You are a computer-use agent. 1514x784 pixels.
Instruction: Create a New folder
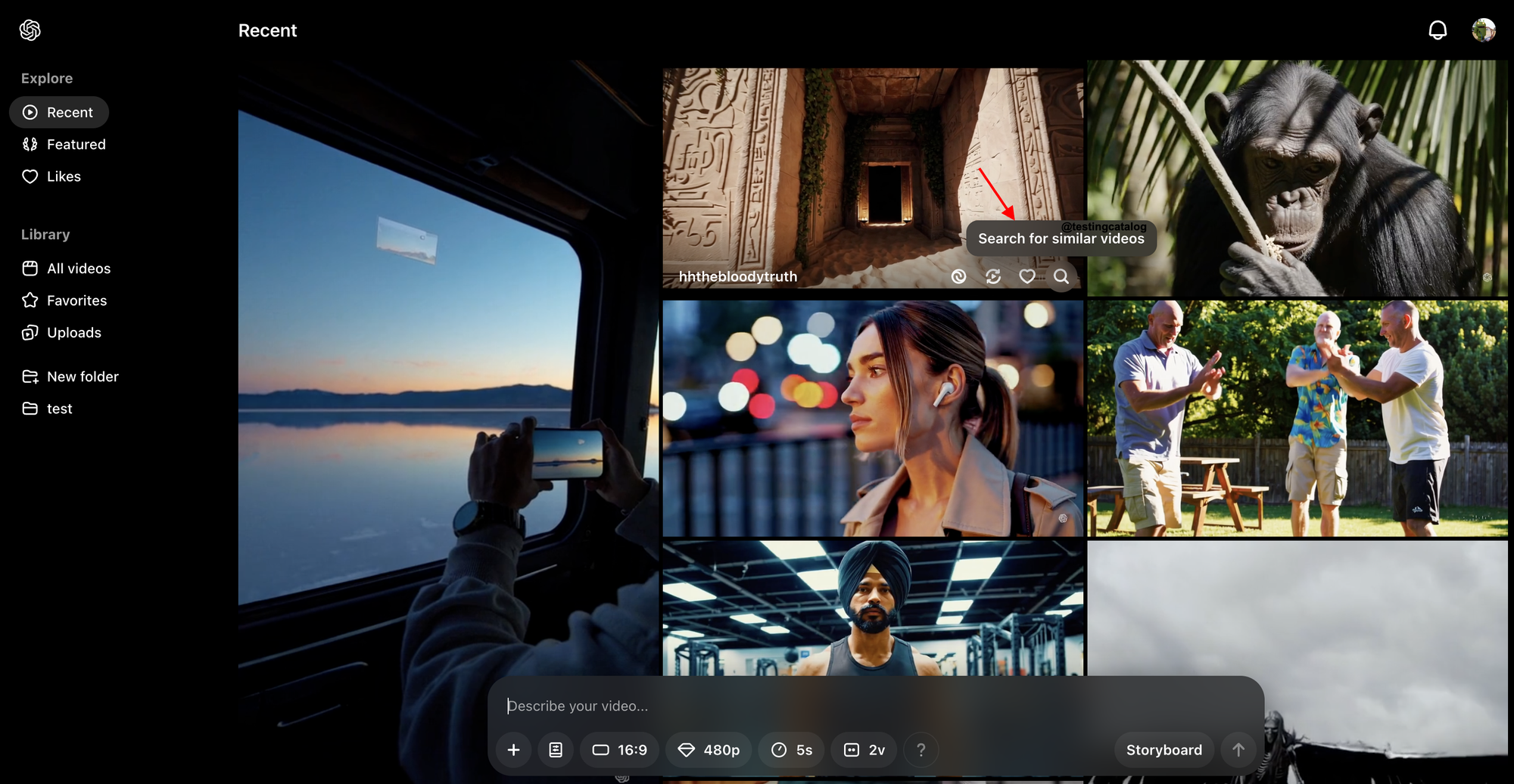70,377
